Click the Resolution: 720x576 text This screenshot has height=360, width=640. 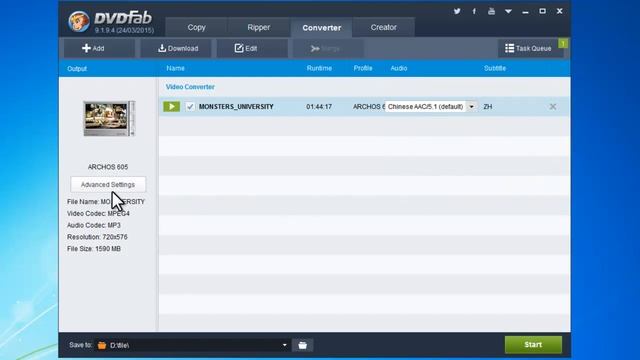pyautogui.click(x=97, y=237)
